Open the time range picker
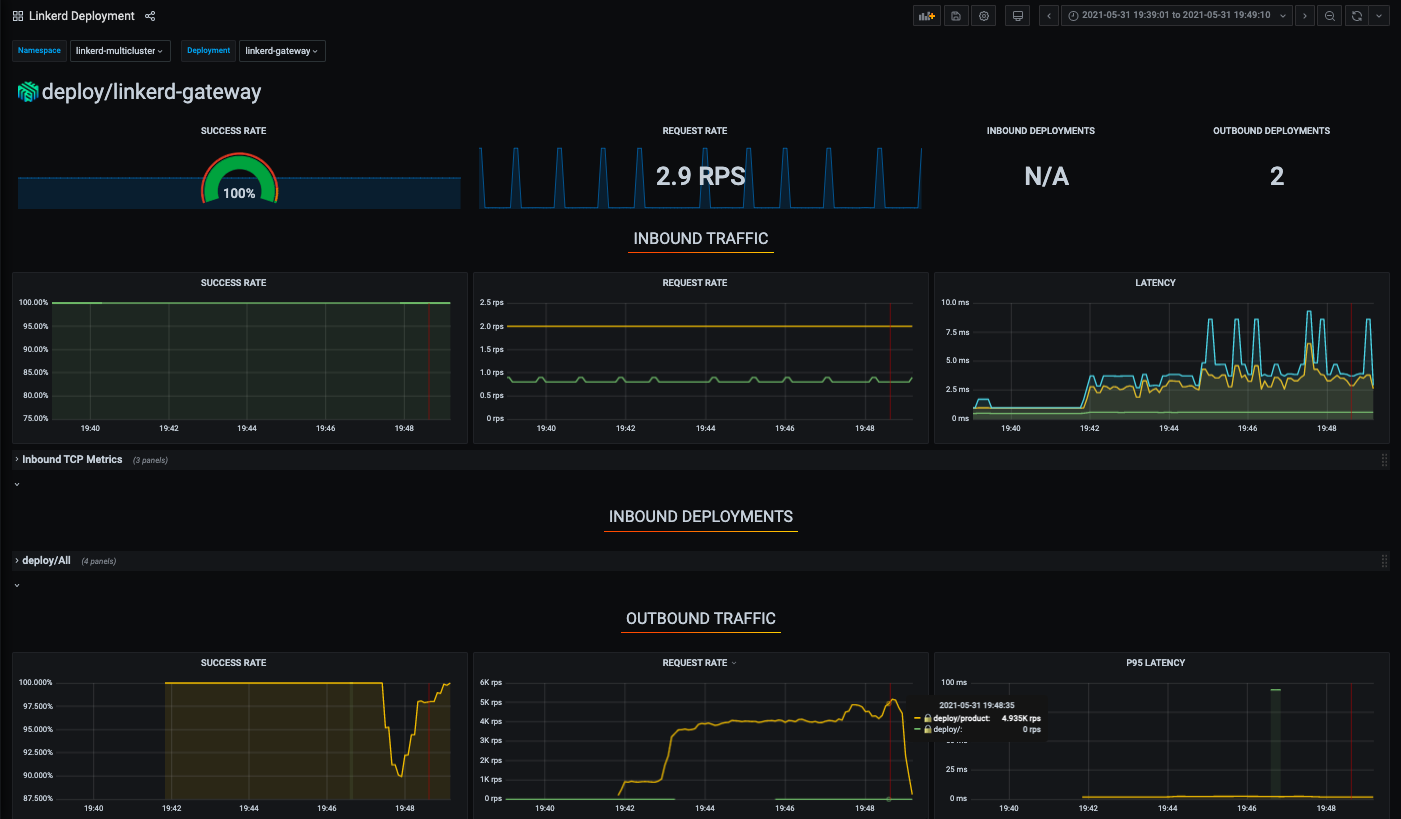 (x=1175, y=15)
